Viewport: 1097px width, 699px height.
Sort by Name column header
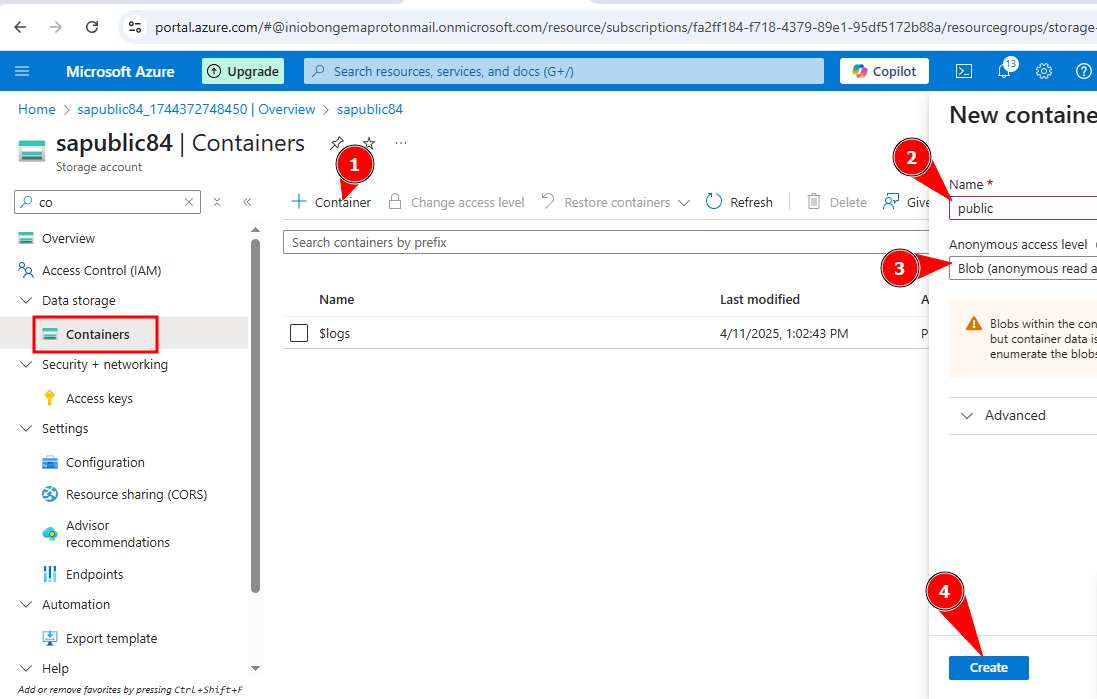coord(337,299)
